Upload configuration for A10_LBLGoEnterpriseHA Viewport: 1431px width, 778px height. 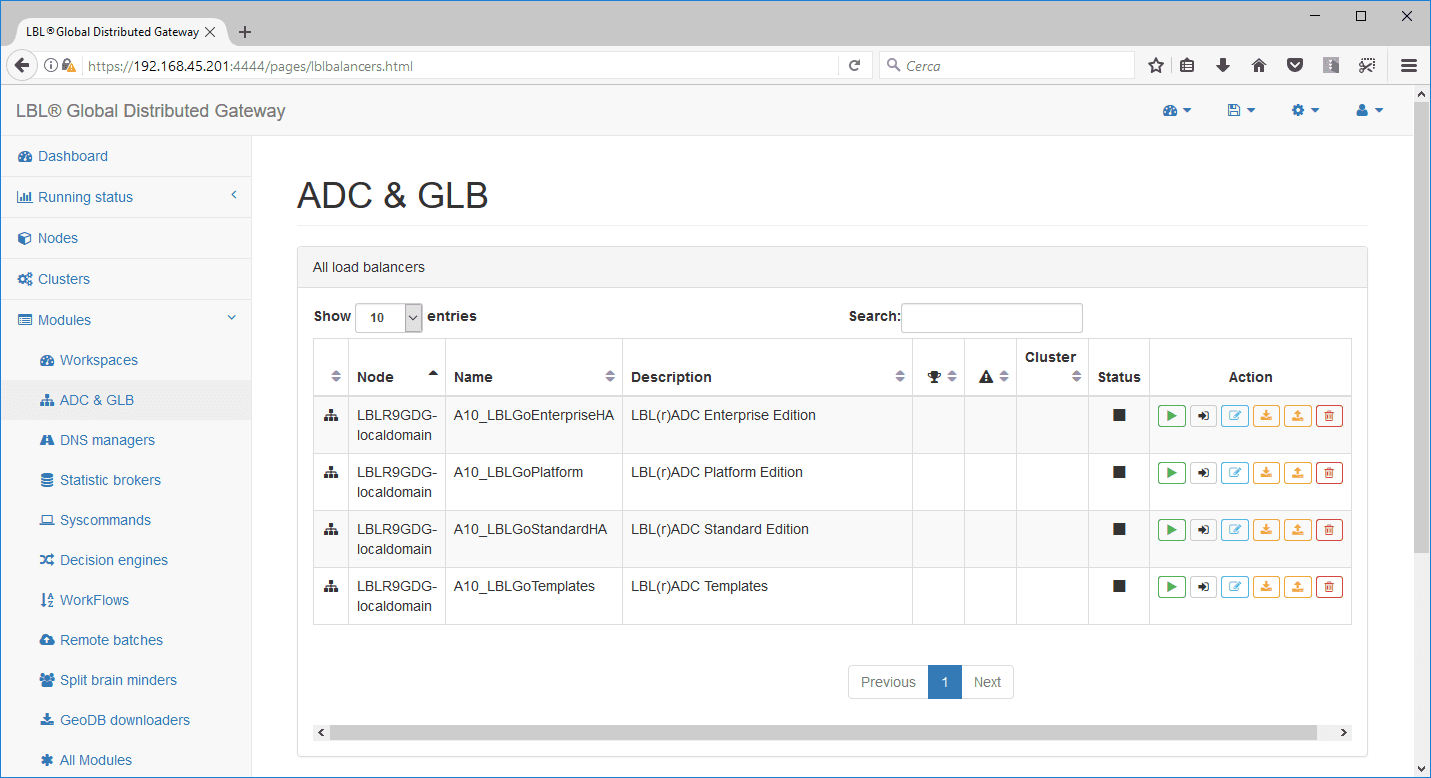click(1297, 416)
